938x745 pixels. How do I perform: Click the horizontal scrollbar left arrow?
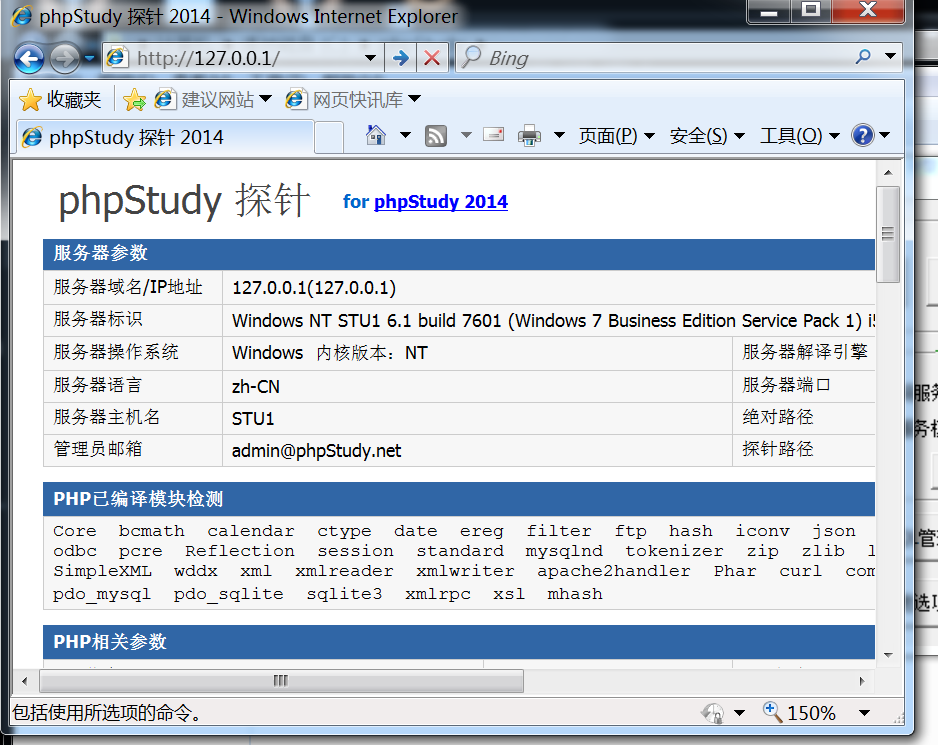click(25, 681)
